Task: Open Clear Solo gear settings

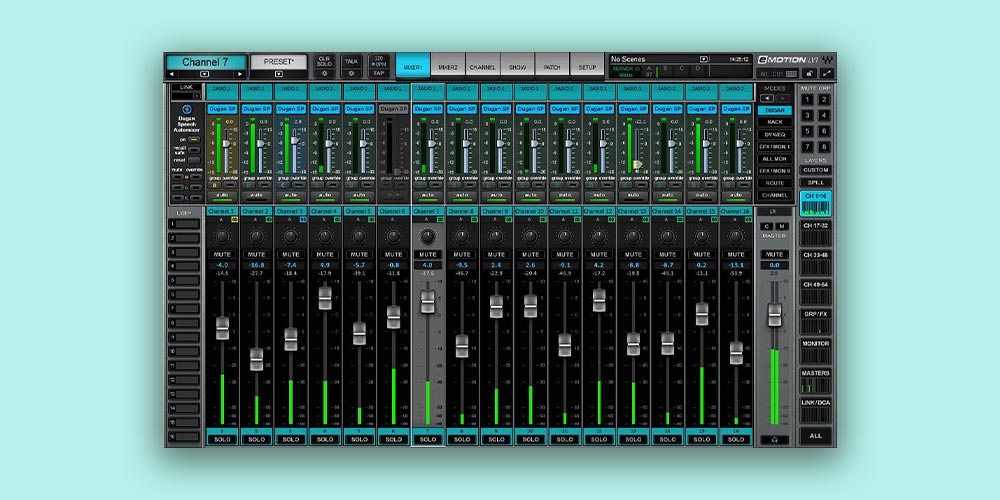Action: [324, 73]
